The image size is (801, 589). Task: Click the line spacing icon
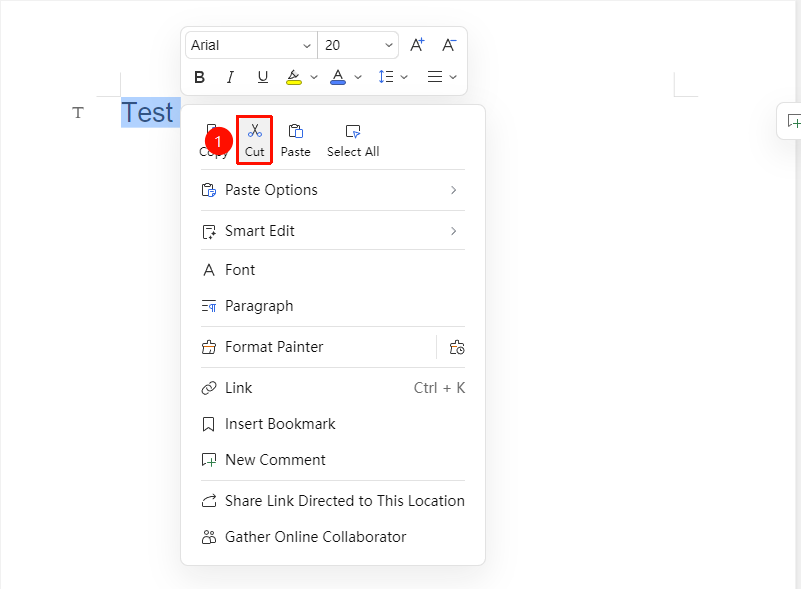(386, 77)
